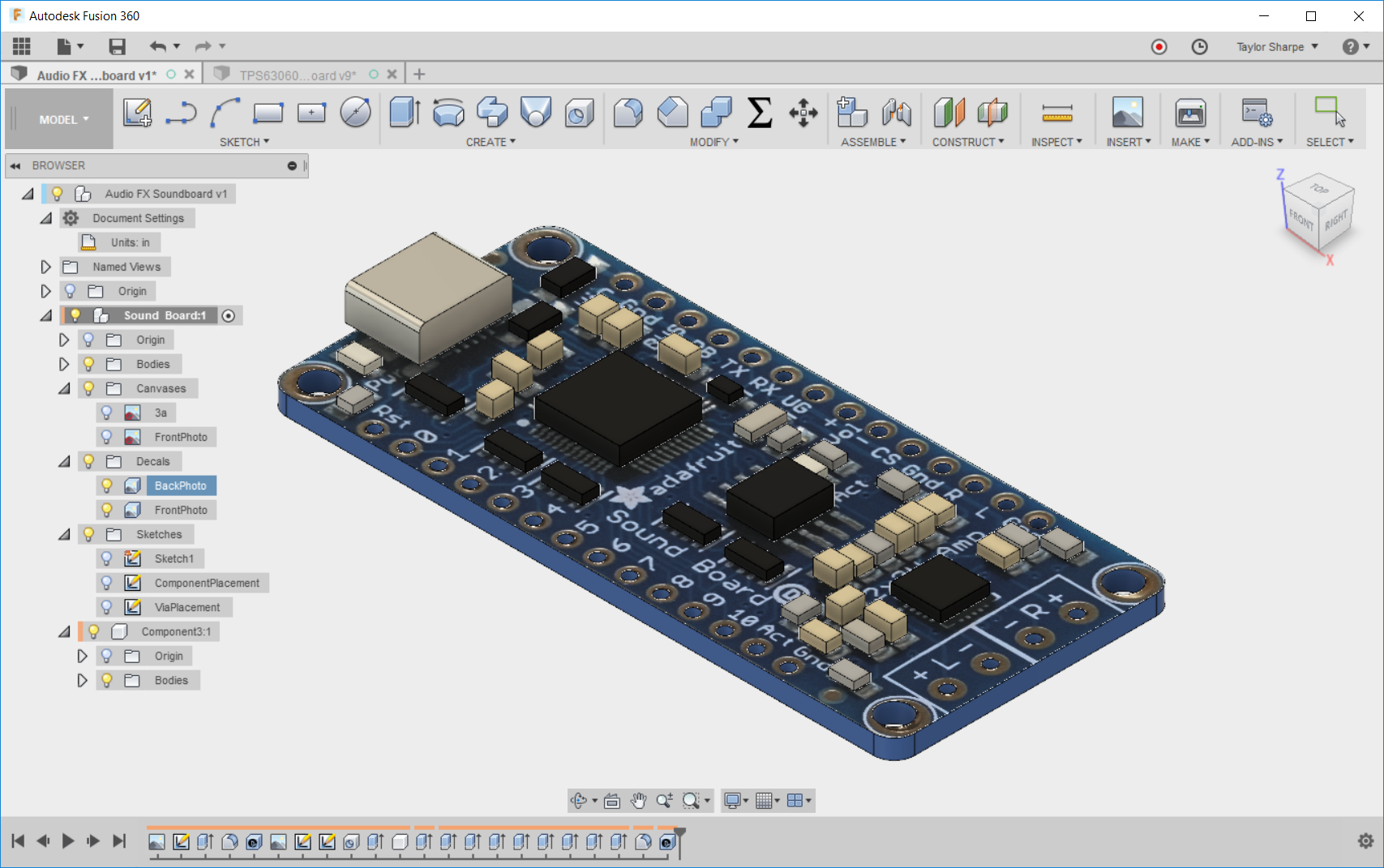
Task: Click the New Component icon under Assemble
Action: click(x=852, y=113)
